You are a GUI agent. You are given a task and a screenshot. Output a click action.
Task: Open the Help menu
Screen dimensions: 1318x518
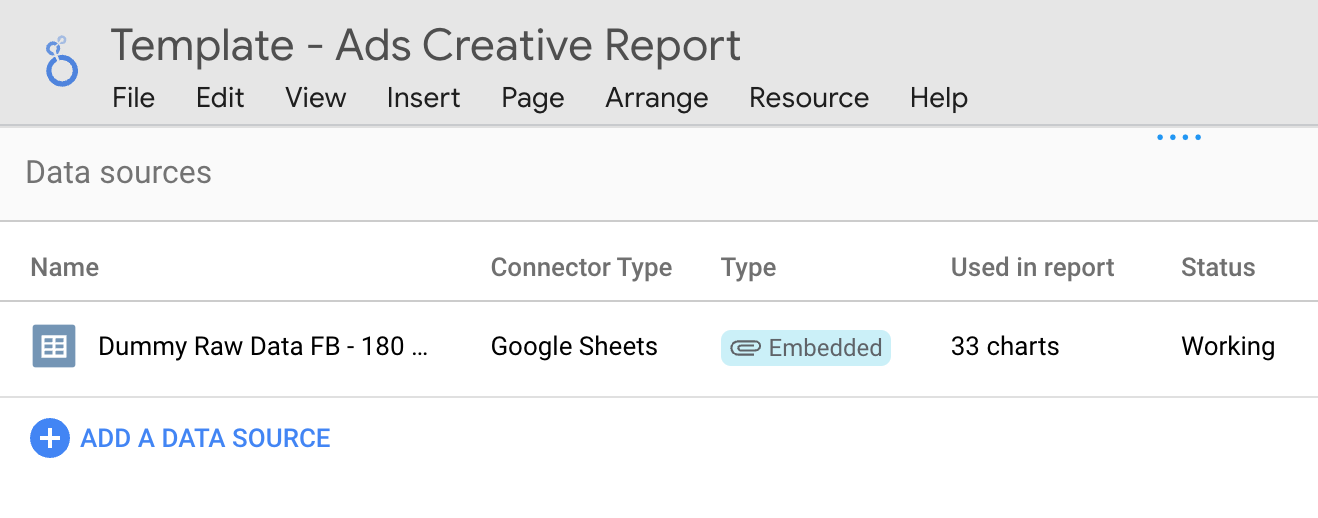tap(939, 98)
